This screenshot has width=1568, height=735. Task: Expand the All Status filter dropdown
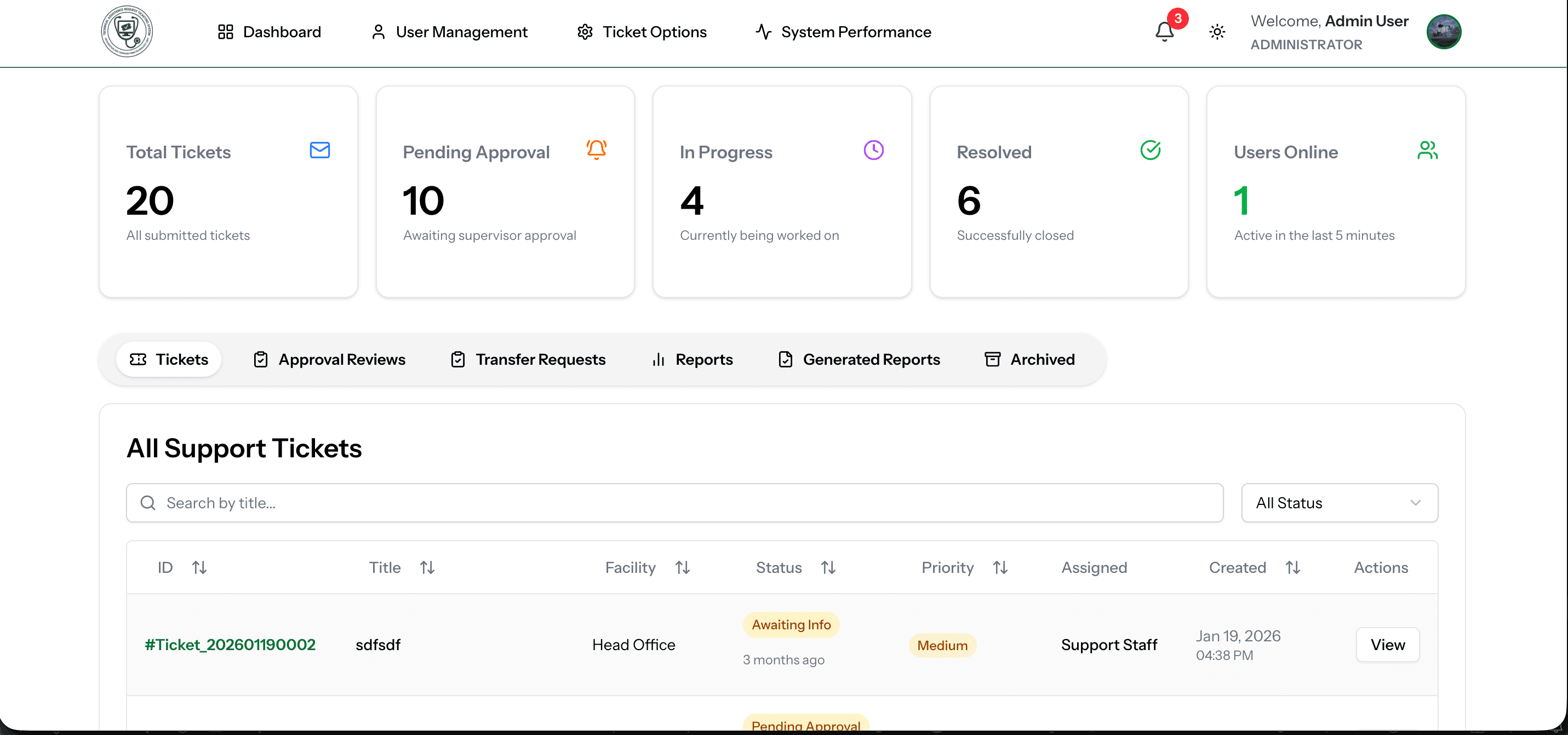(x=1340, y=503)
